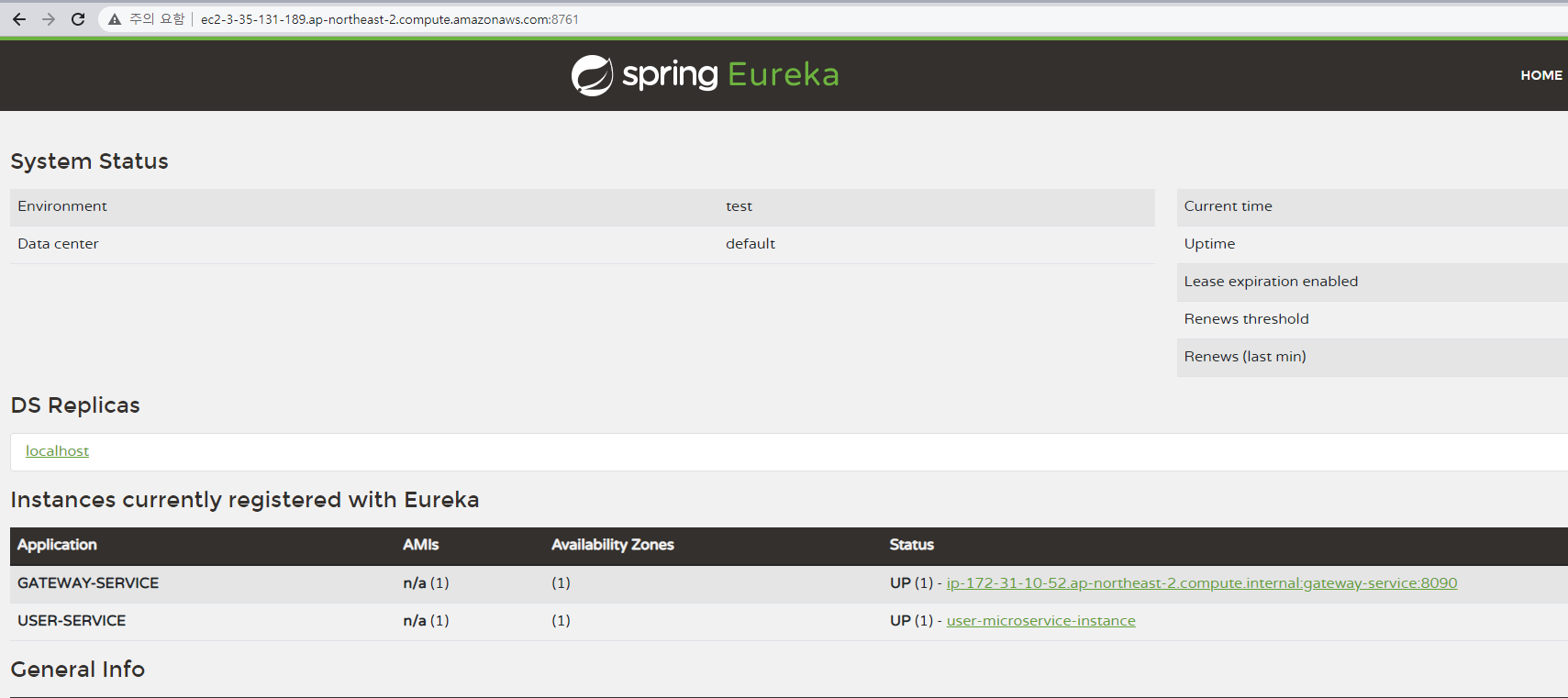Screen dimensions: 1568x698
Task: Go back with the browser back arrow
Action: click(19, 19)
